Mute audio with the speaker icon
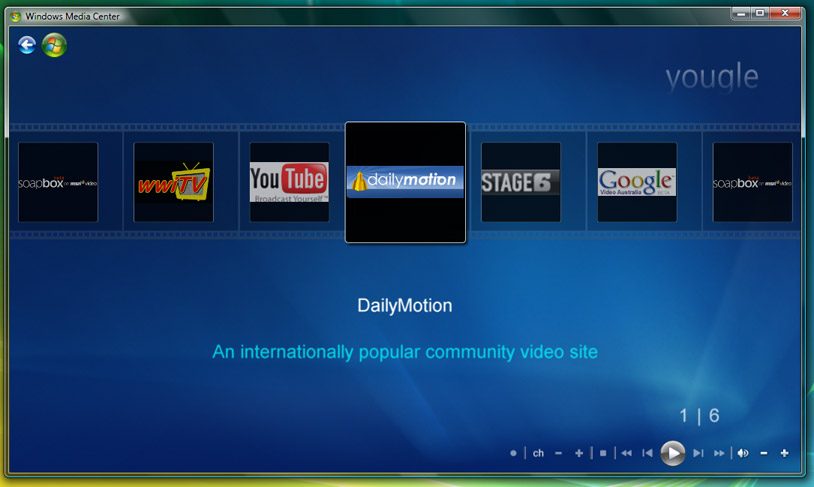The height and width of the screenshot is (487, 814). coord(743,453)
